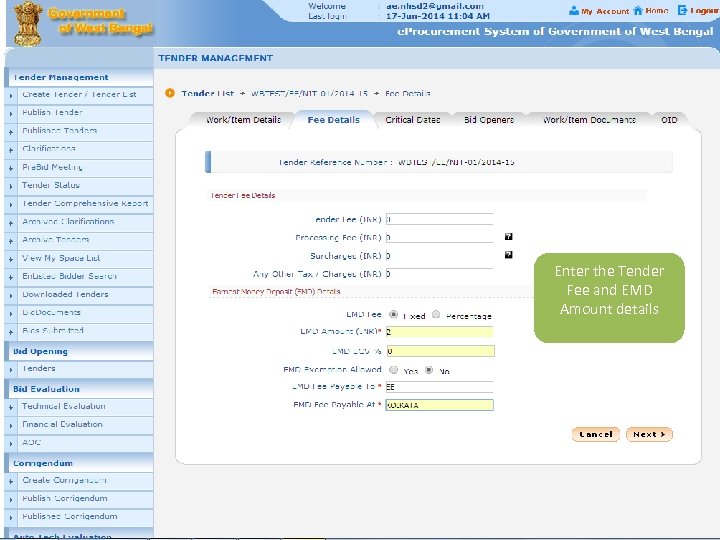
Task: Open Tender Status menu item
Action: click(x=51, y=185)
